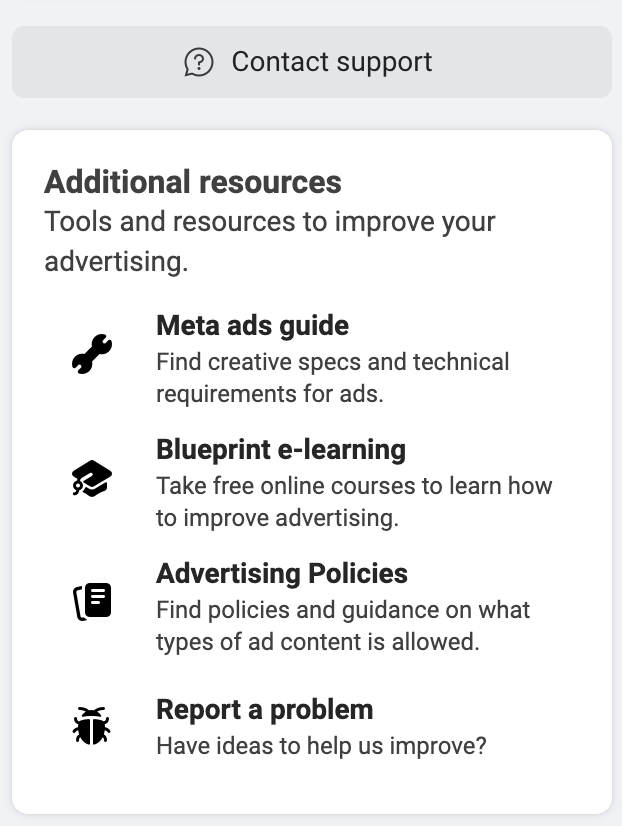Viewport: 622px width, 826px height.
Task: Select Report a problem title
Action: (265, 709)
